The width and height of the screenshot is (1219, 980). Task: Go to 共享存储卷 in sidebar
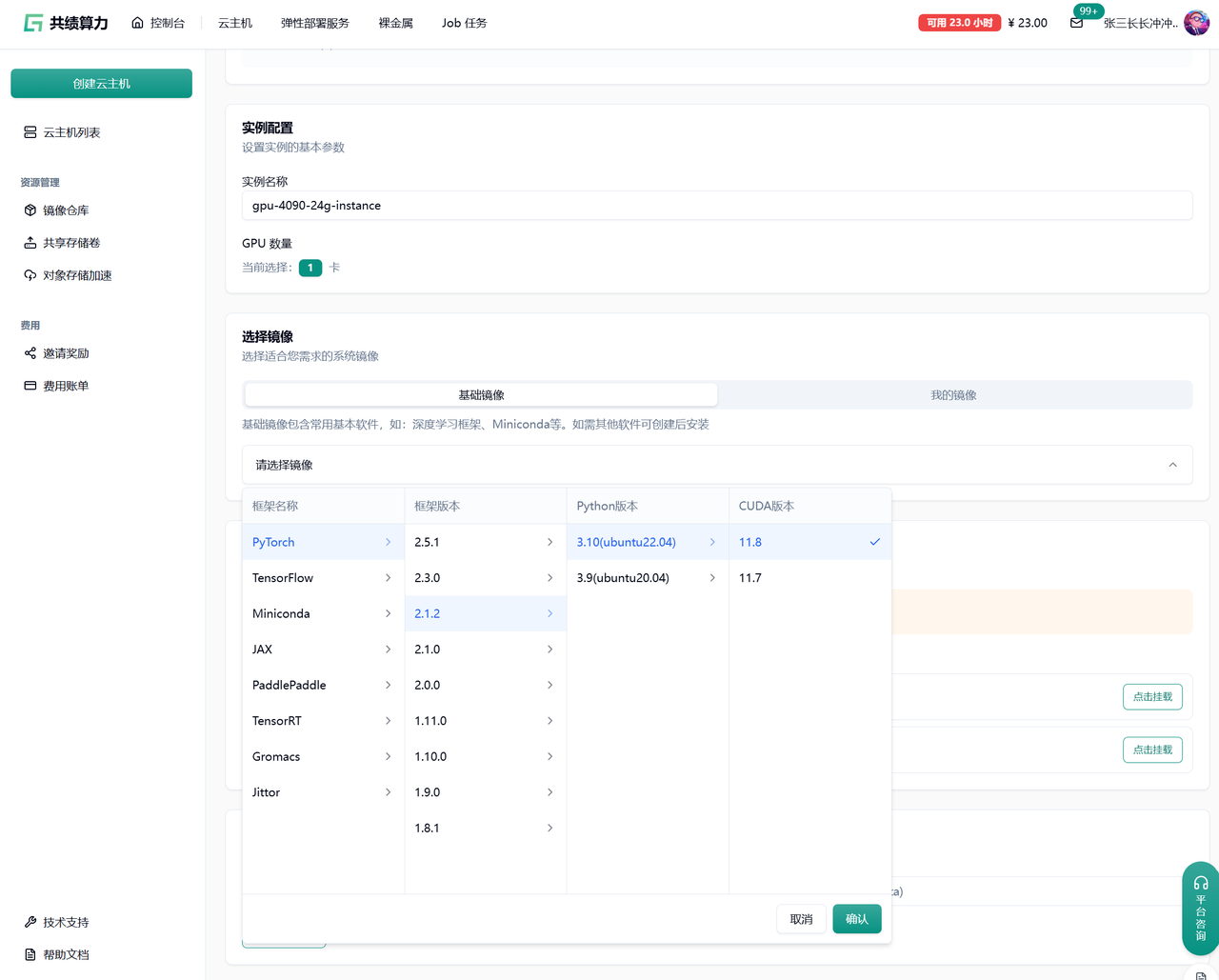click(x=70, y=243)
